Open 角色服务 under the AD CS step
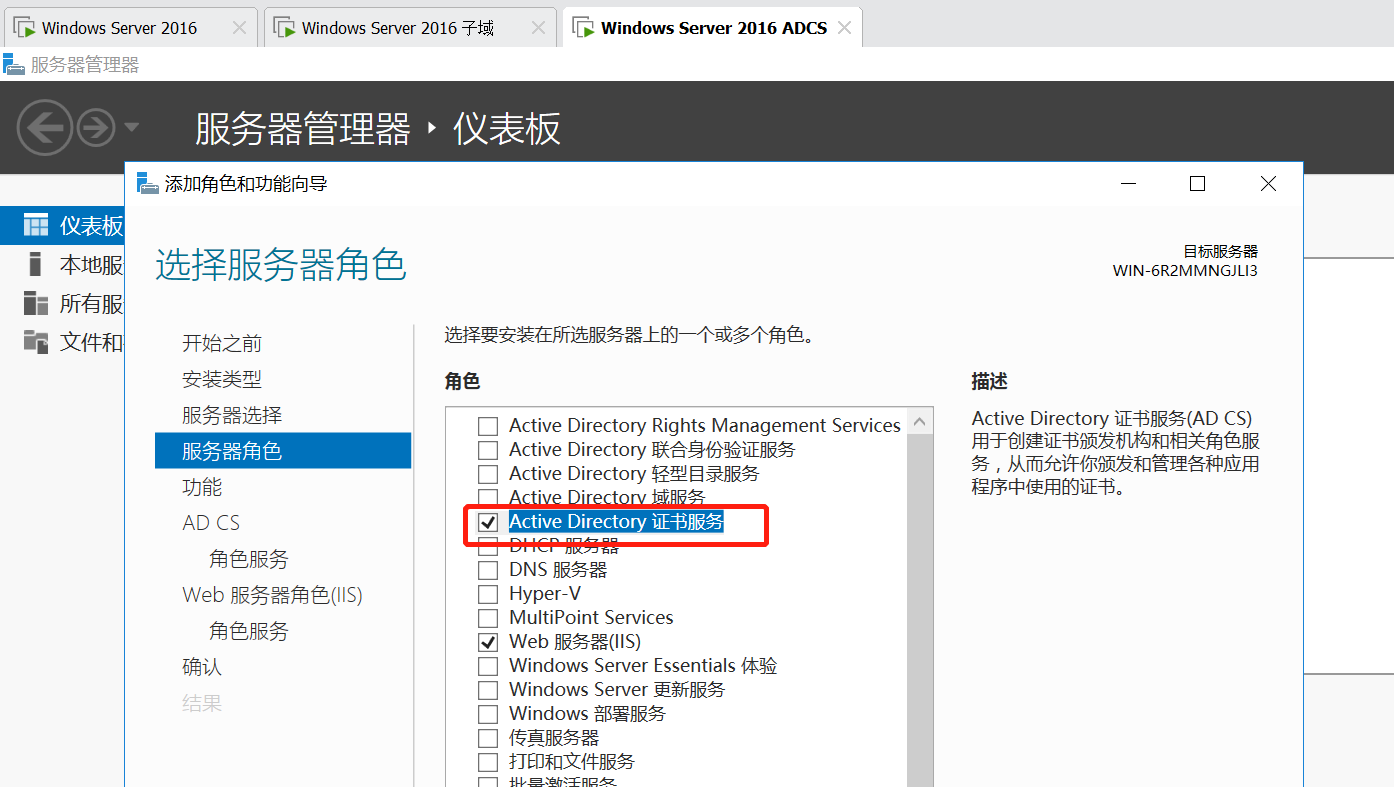This screenshot has height=787, width=1394. point(249,559)
